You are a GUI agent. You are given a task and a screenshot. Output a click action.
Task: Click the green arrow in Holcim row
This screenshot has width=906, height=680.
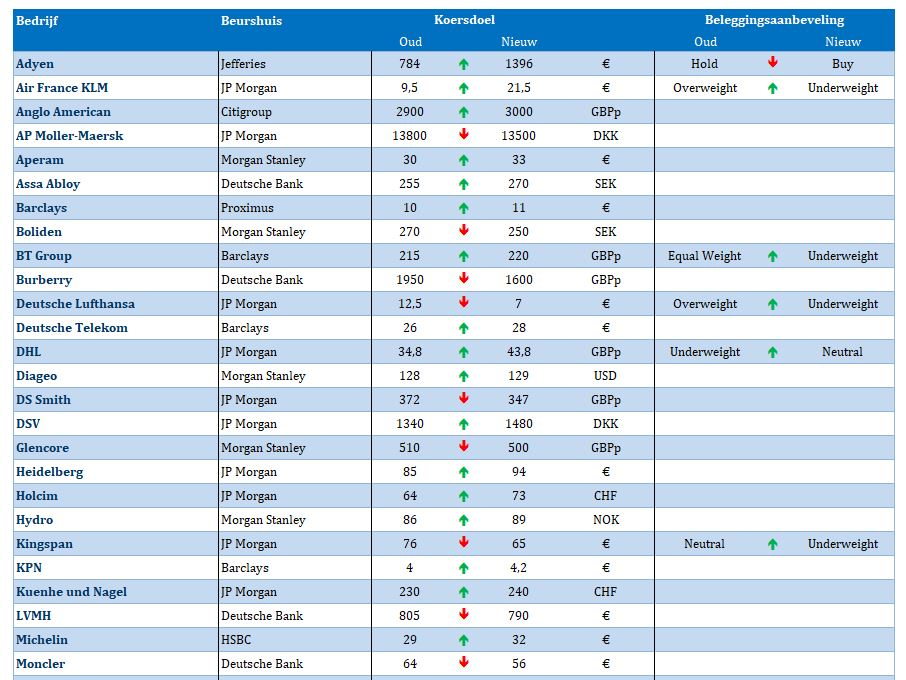click(x=463, y=496)
